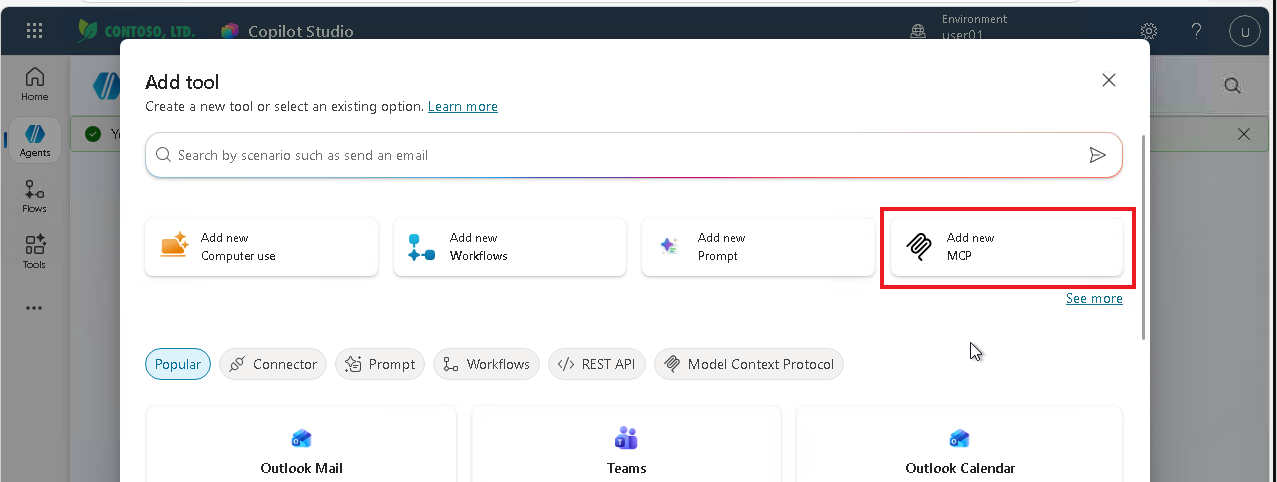Click the Add tool heading
Screen dimensions: 1277x482
182,82
